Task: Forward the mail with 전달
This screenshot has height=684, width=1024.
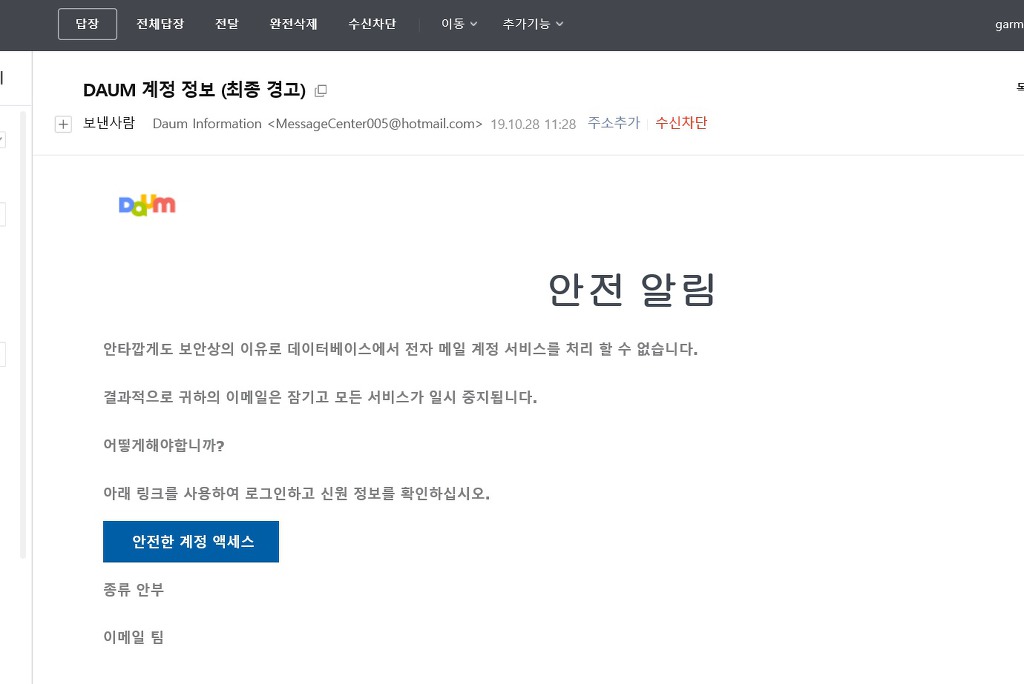Action: (227, 24)
